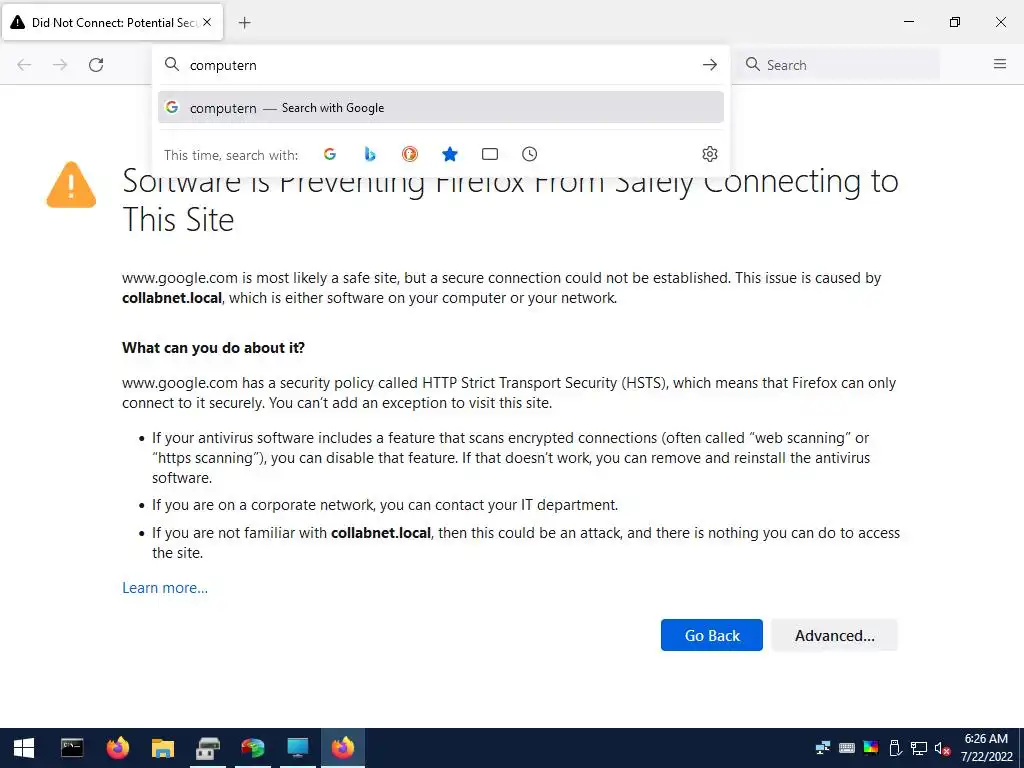Image resolution: width=1024 pixels, height=768 pixels.
Task: Open the printer-like taskbar app icon
Action: pos(208,748)
